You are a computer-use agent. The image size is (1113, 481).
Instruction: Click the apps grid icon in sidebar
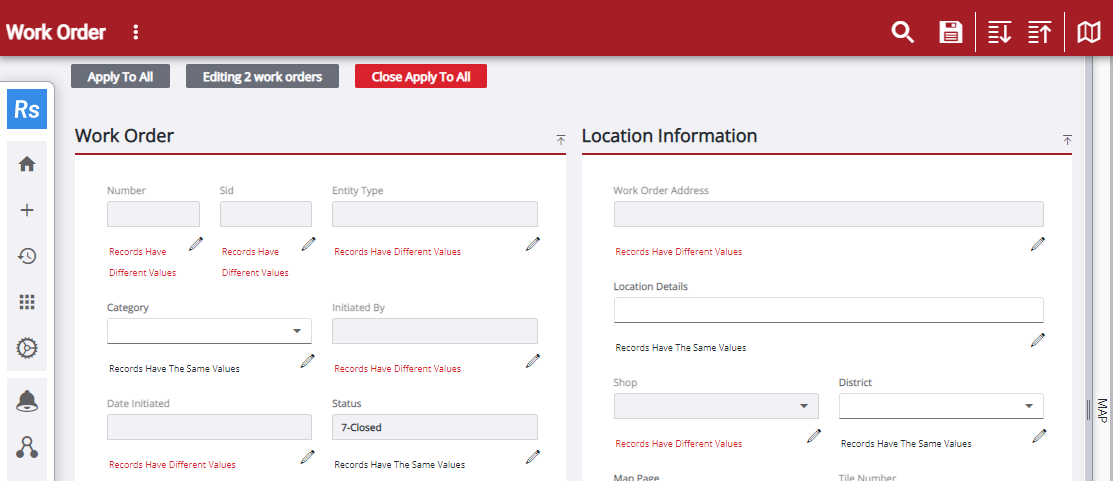pyautogui.click(x=28, y=302)
